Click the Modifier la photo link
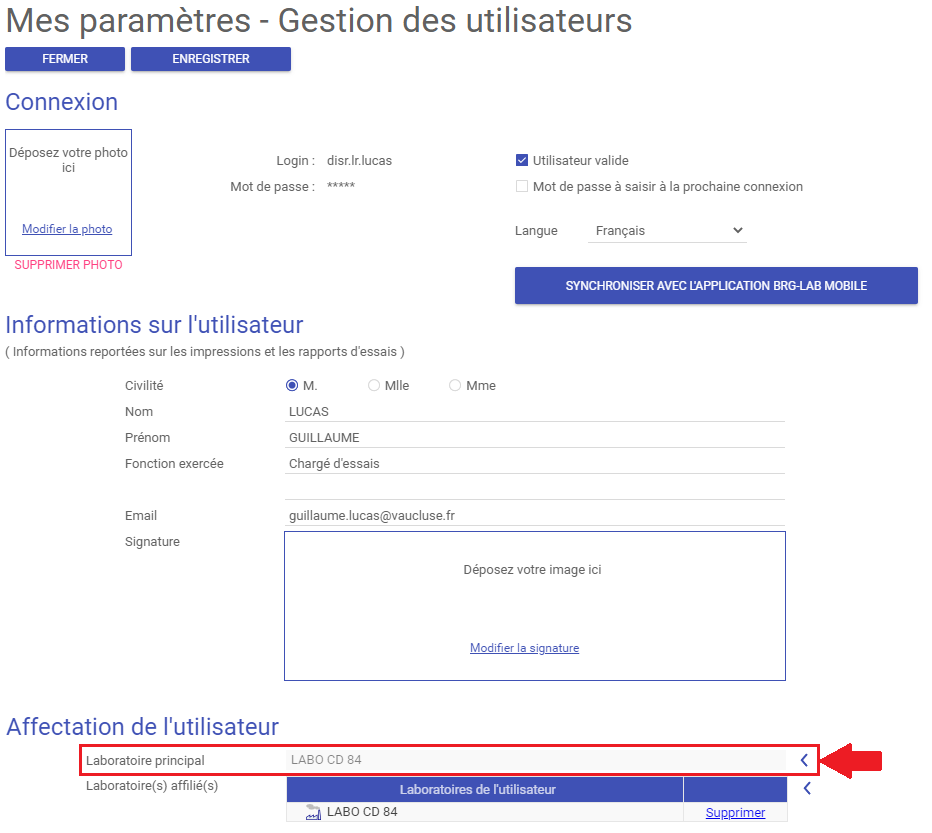932x833 pixels. tap(67, 229)
